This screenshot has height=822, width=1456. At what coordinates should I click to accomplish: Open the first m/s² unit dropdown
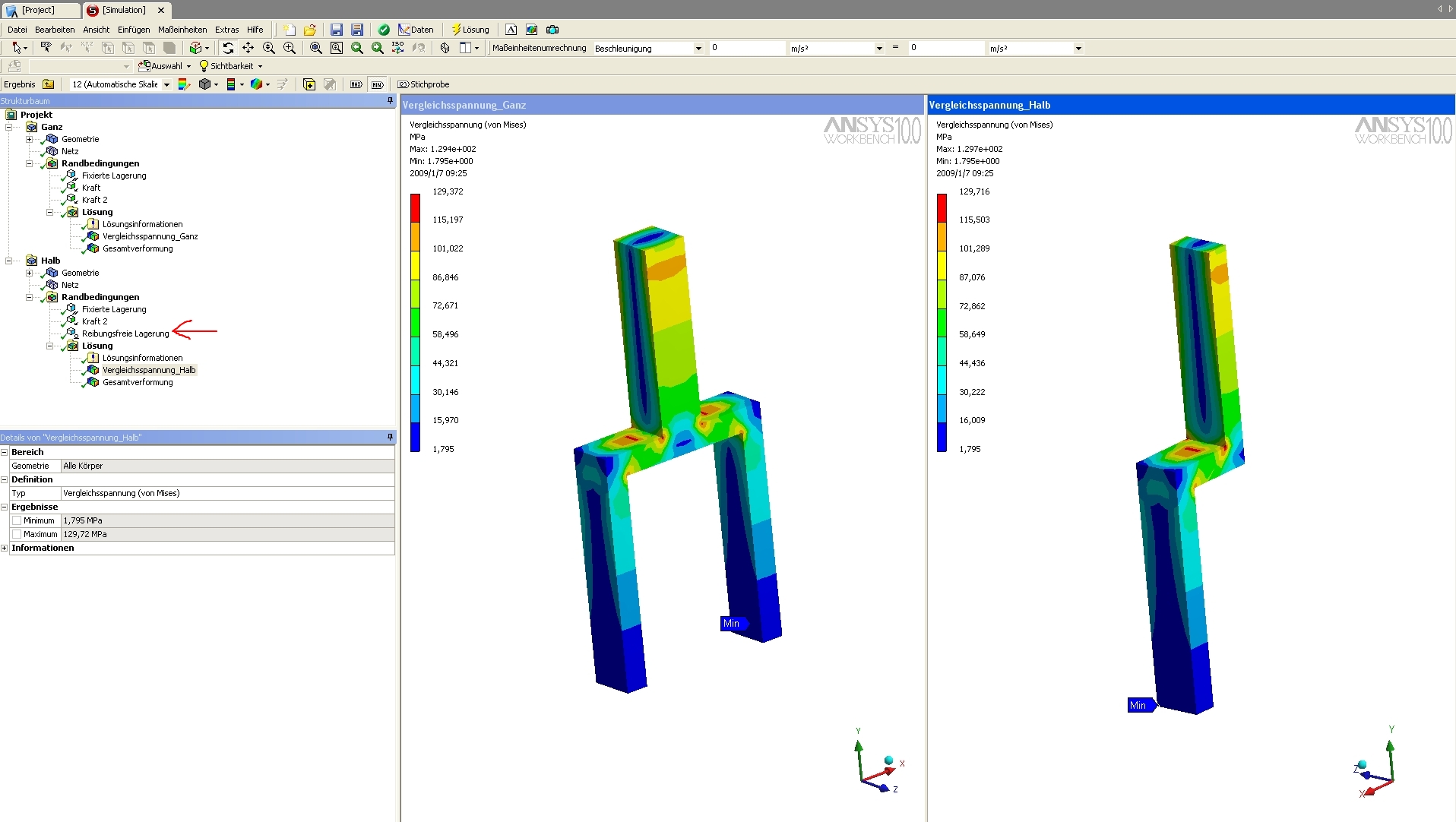[879, 48]
